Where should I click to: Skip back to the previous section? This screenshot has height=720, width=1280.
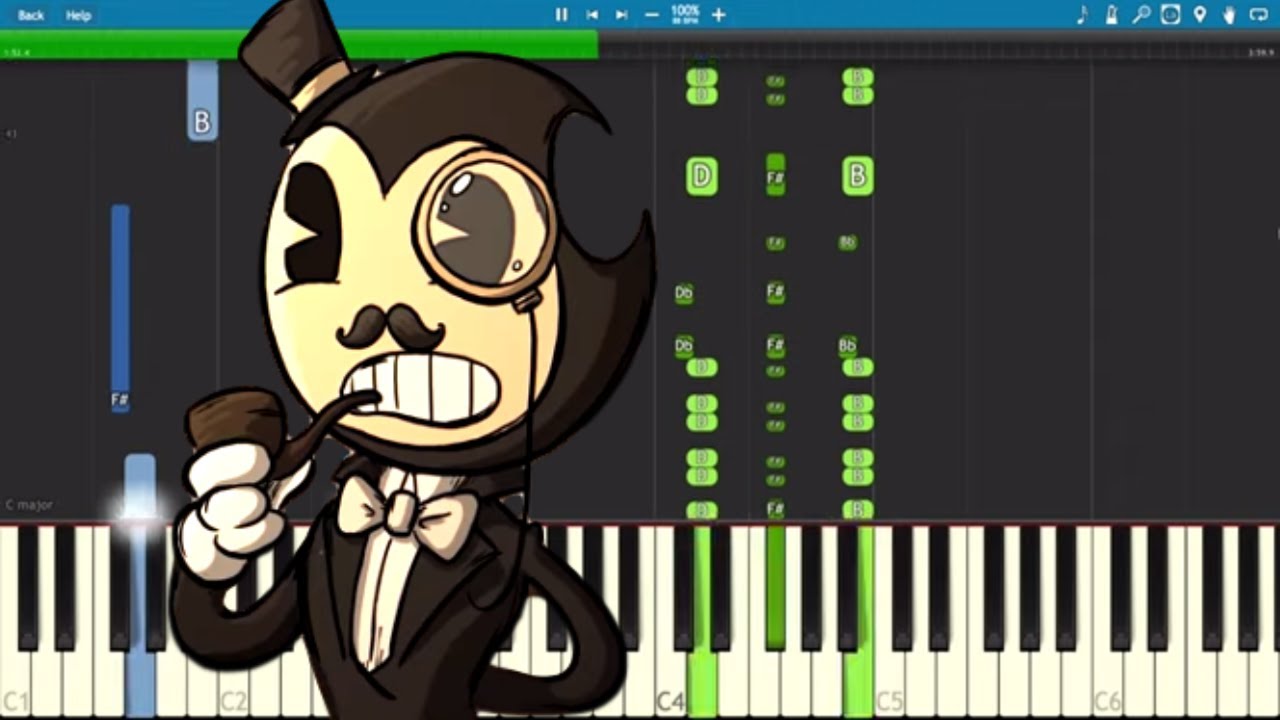point(592,14)
